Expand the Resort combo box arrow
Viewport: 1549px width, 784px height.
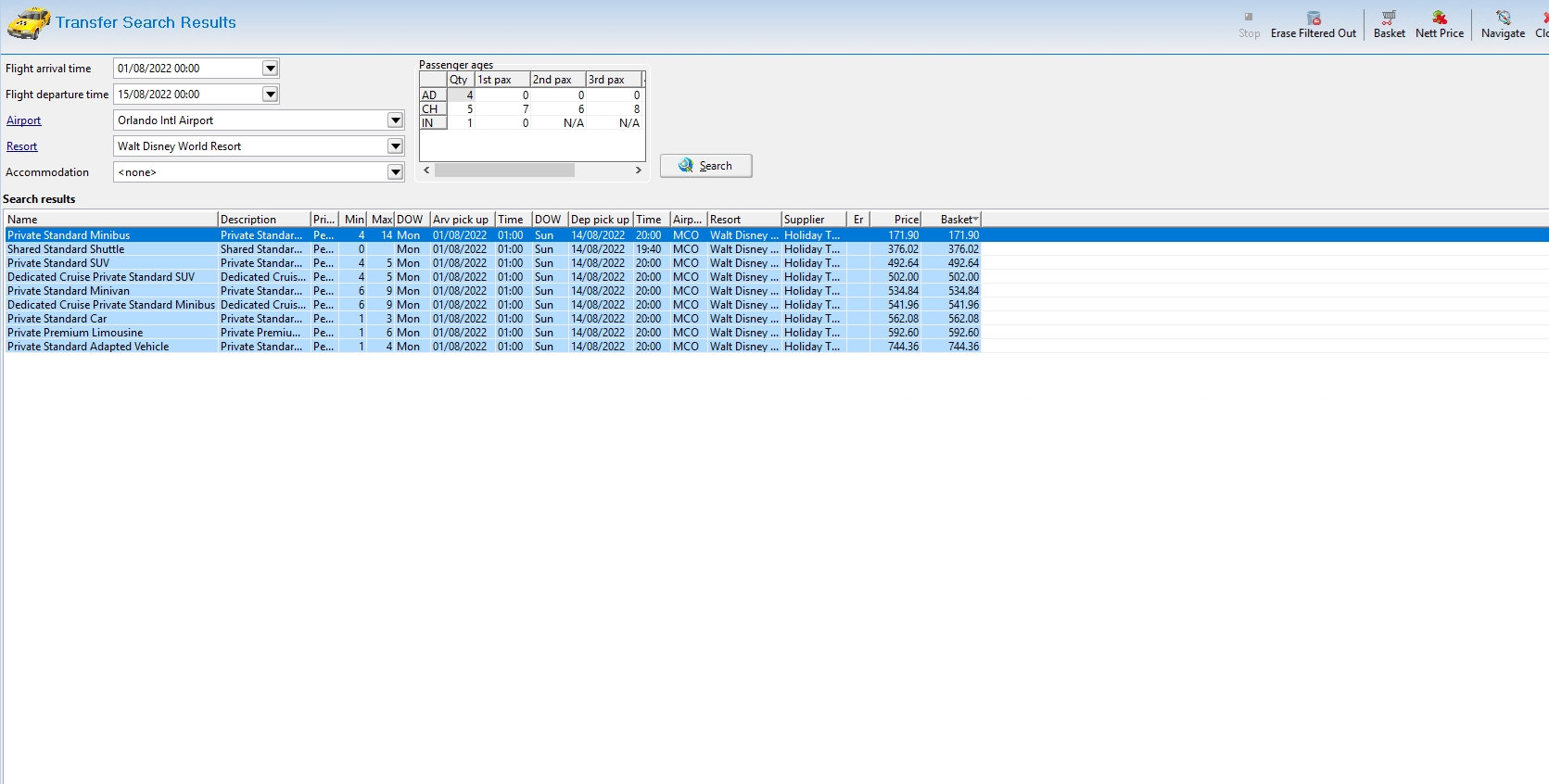click(x=395, y=146)
